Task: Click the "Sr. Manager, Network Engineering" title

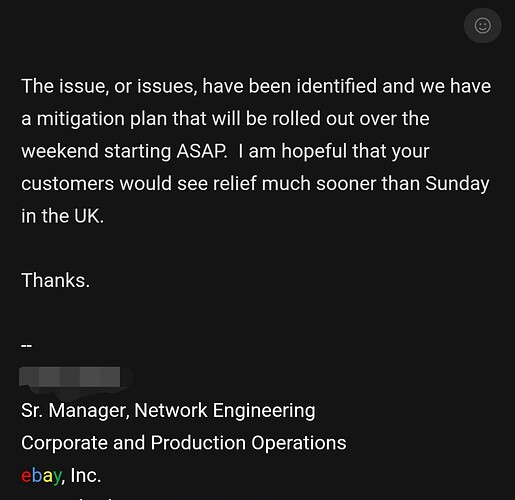Action: [168, 410]
